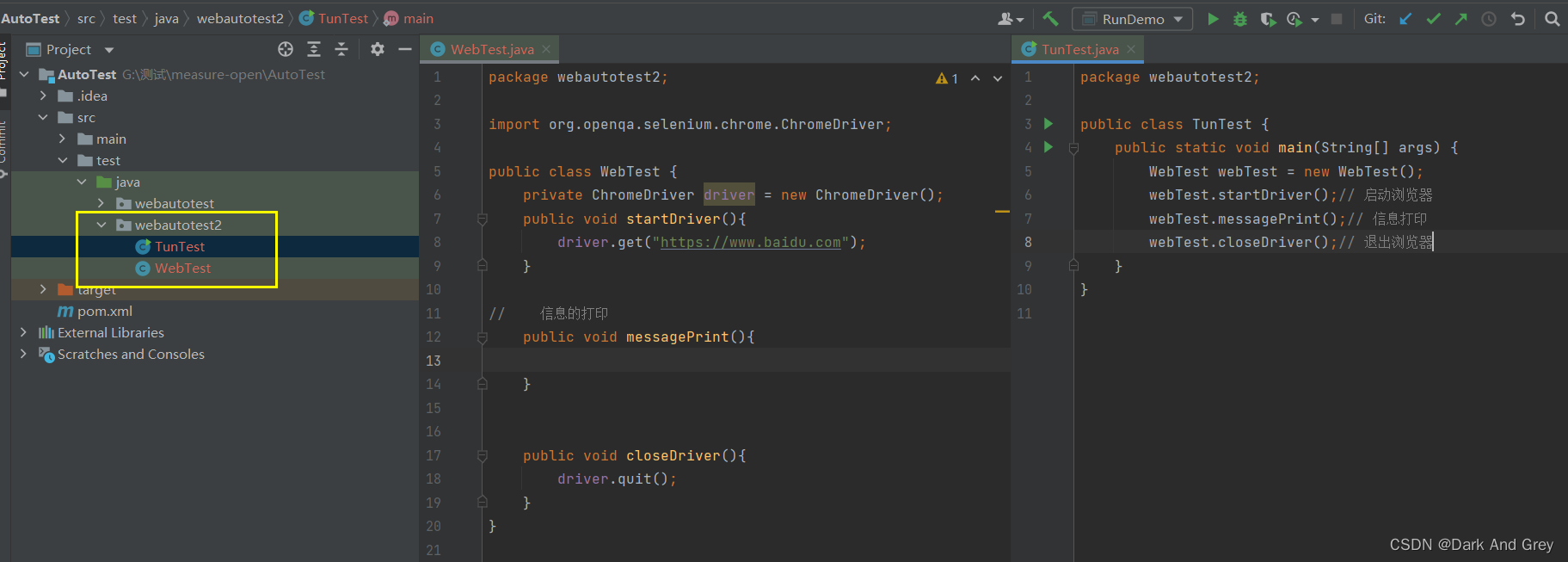Screen dimensions: 1568x562
Task: Go to next highlighted error arrow
Action: point(998,78)
